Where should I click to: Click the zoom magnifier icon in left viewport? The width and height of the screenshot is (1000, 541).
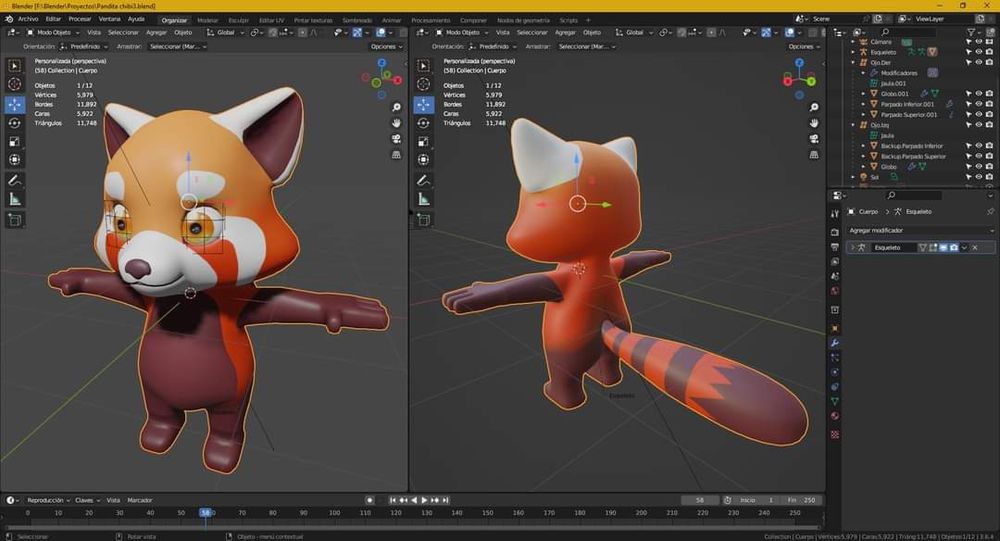tap(396, 107)
